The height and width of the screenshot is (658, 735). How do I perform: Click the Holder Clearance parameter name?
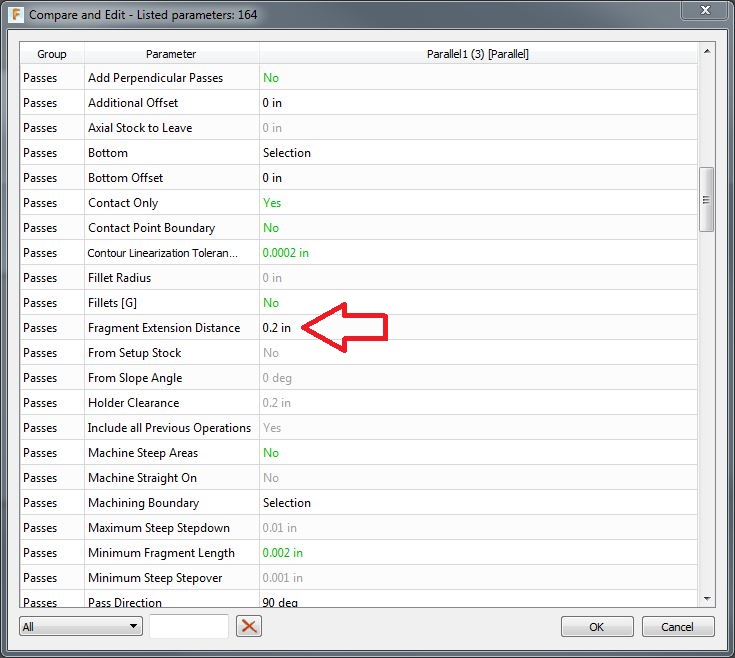click(x=134, y=403)
